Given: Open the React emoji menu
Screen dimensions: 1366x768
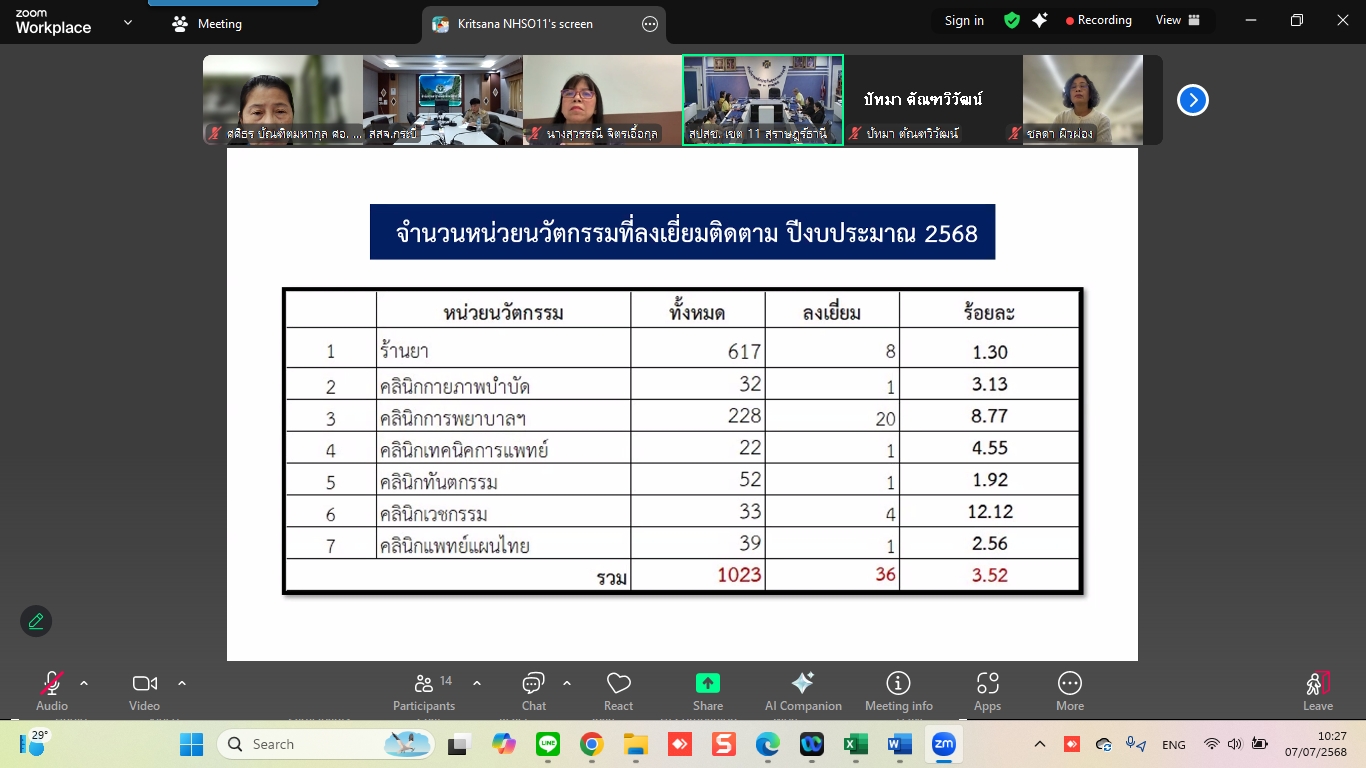Looking at the screenshot, I should 618,691.
